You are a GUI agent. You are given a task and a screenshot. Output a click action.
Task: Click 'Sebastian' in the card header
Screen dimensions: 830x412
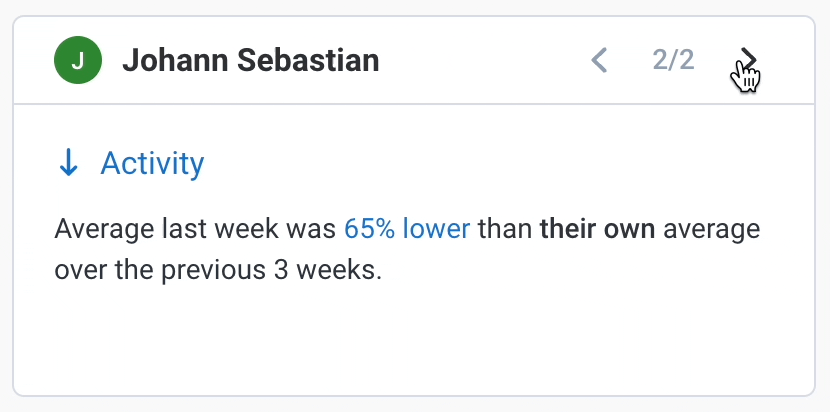(x=308, y=60)
